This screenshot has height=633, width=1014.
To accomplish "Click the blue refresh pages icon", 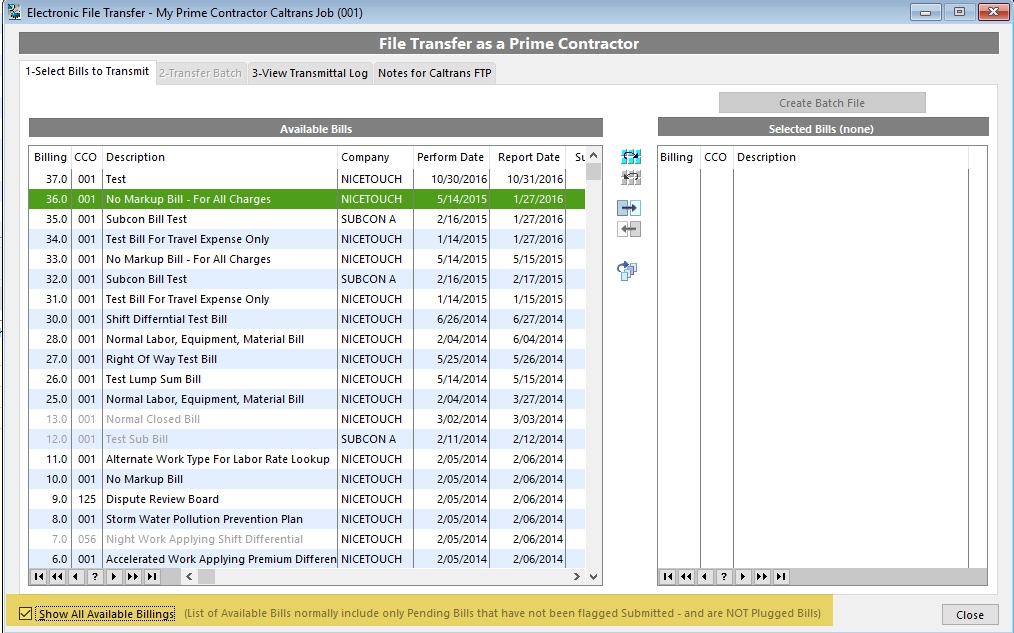I will [x=627, y=270].
